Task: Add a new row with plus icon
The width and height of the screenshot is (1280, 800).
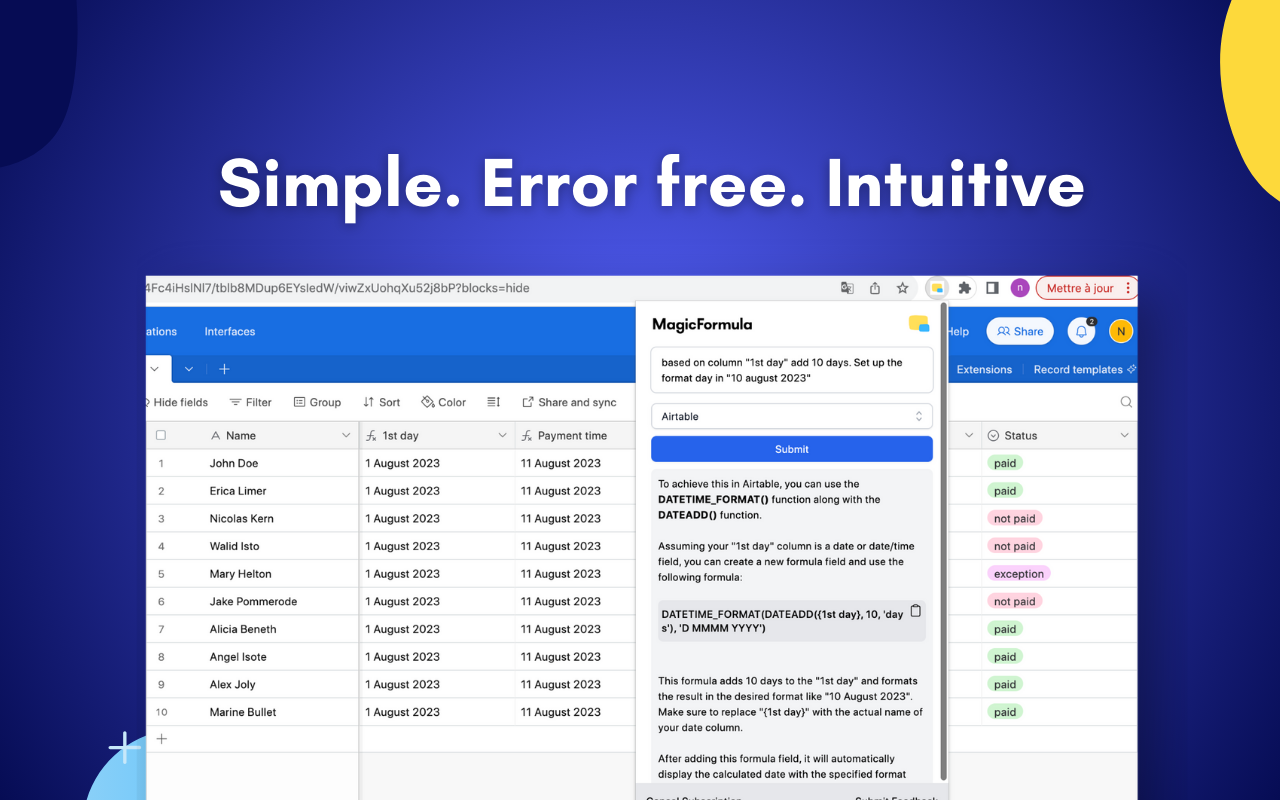Action: coord(161,739)
